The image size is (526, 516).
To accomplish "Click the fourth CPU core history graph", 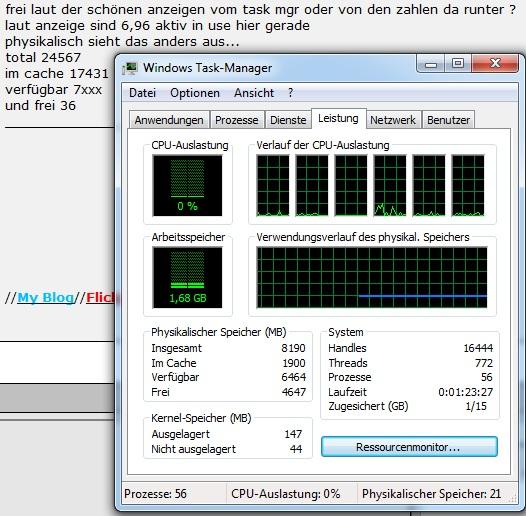I will pyautogui.click(x=390, y=186).
